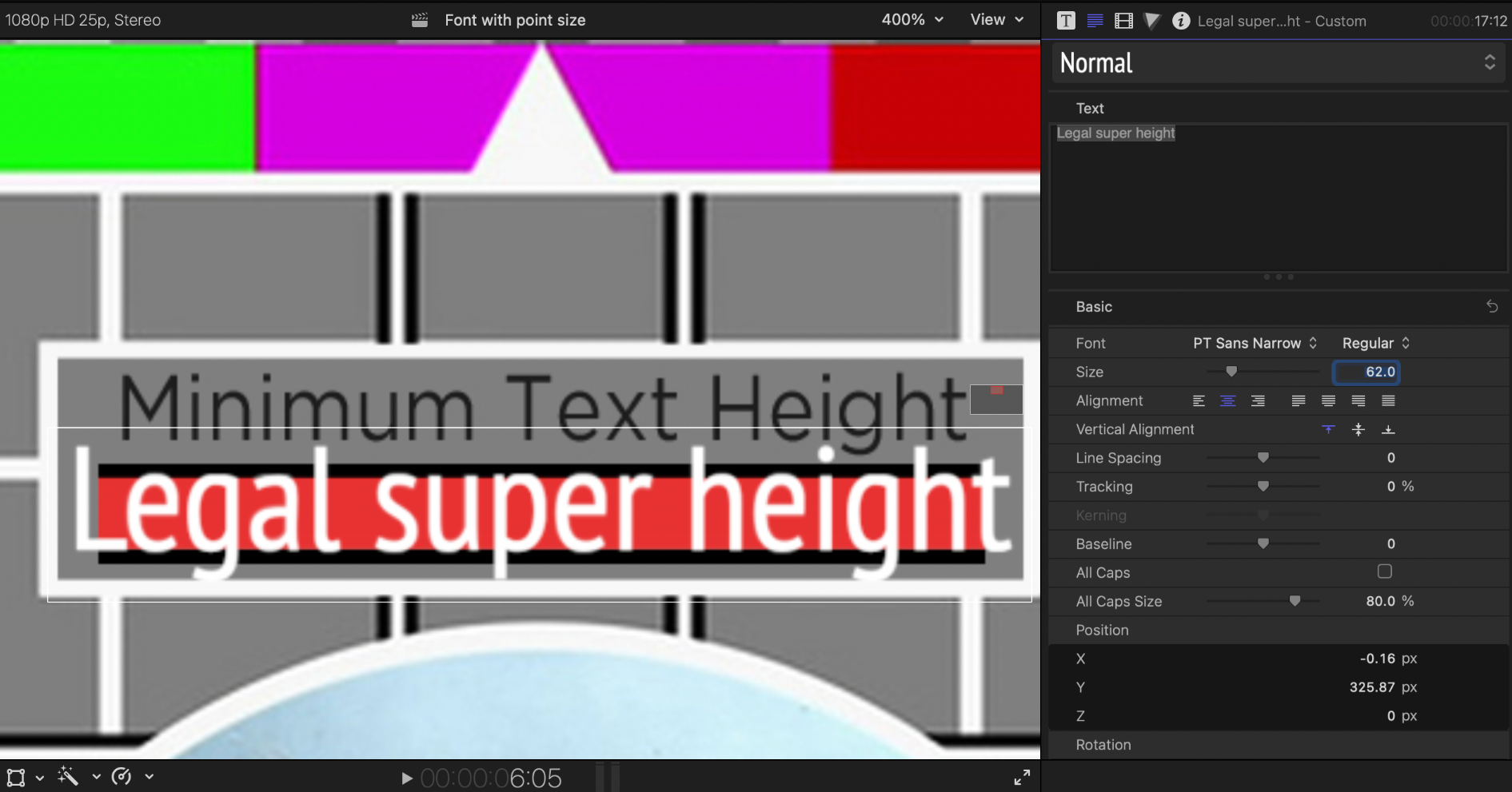Select the Transform tool icon below the viewer

coord(16,777)
